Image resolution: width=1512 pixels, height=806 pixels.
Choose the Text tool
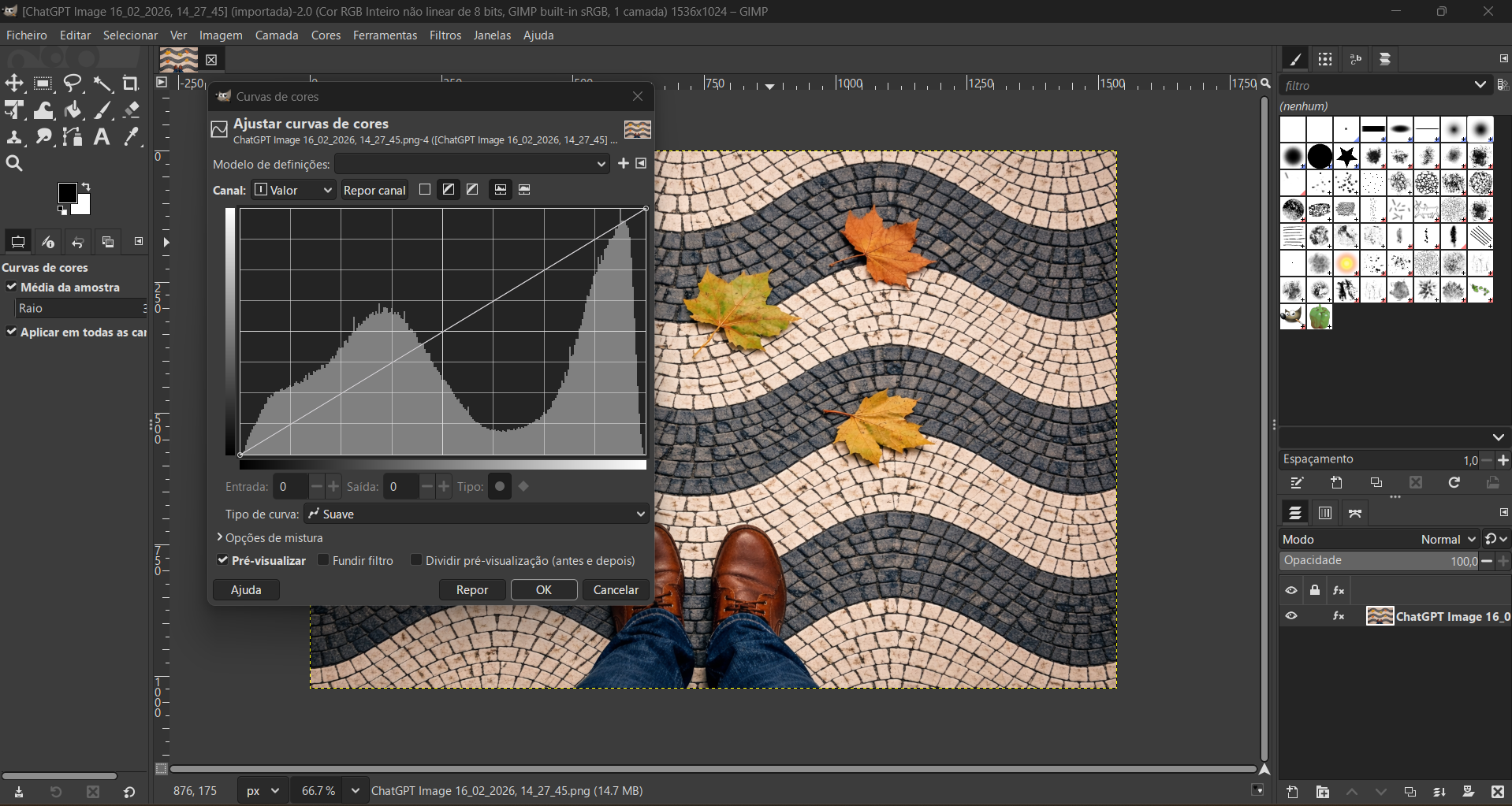[102, 137]
